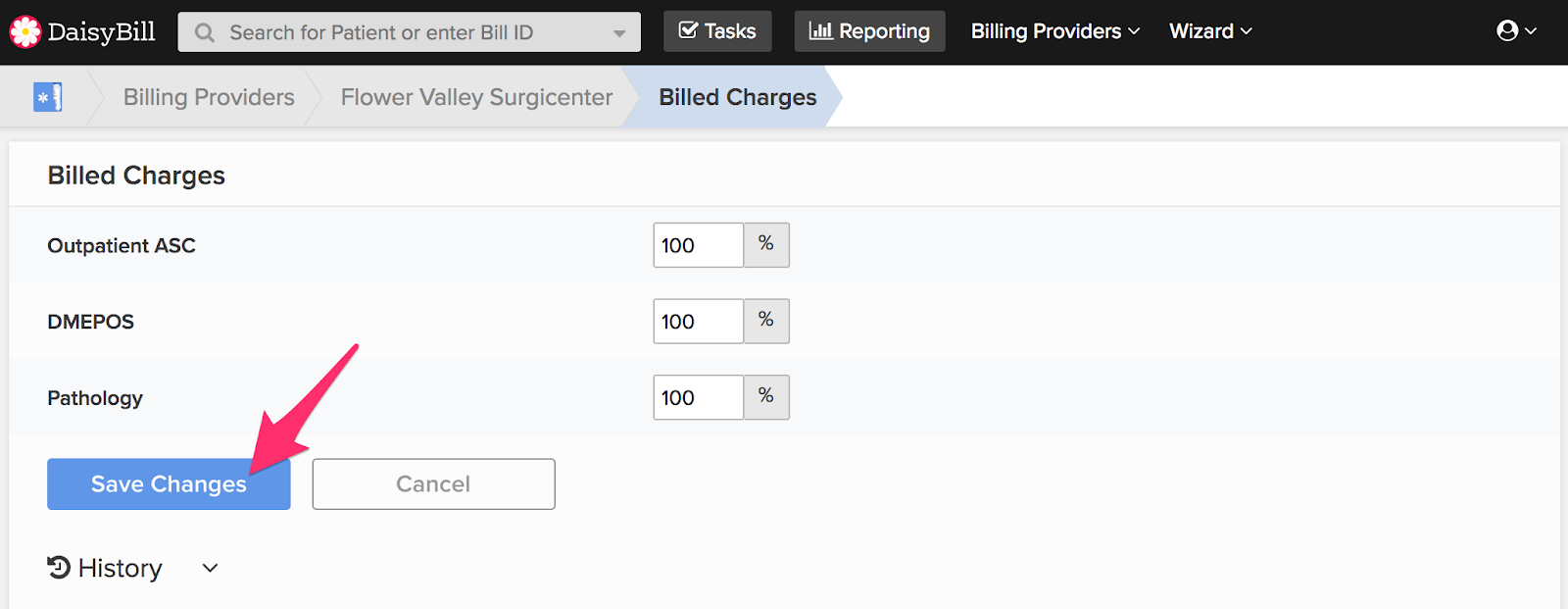Open the patient search dropdown arrow

(619, 33)
